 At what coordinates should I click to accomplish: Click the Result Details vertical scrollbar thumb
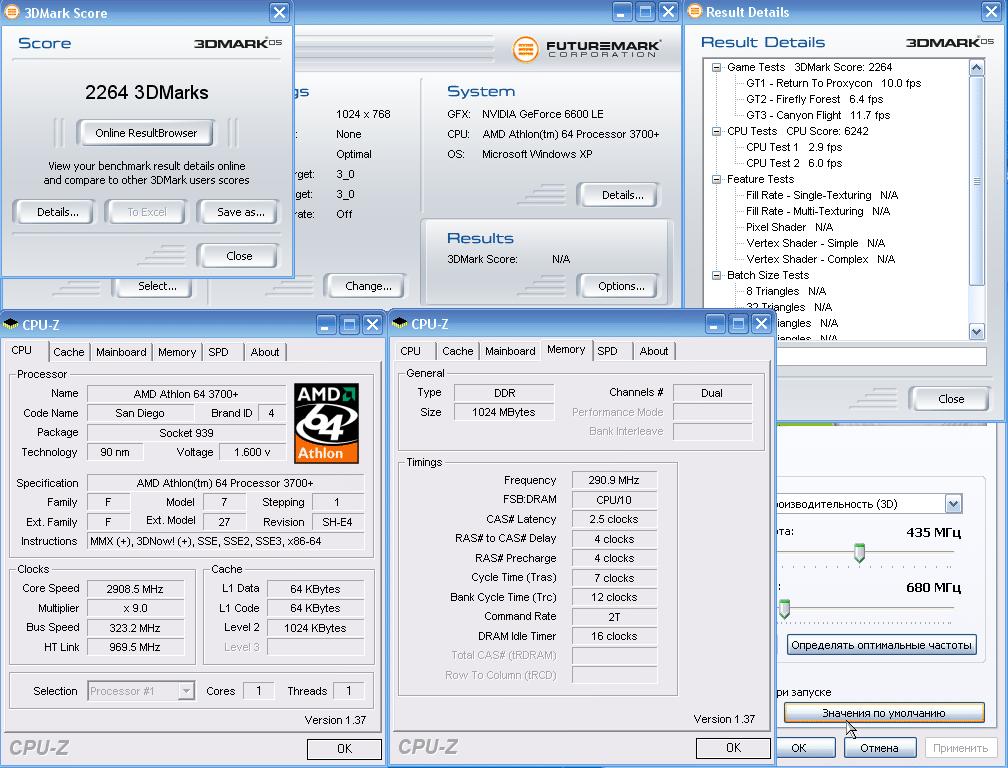point(976,181)
